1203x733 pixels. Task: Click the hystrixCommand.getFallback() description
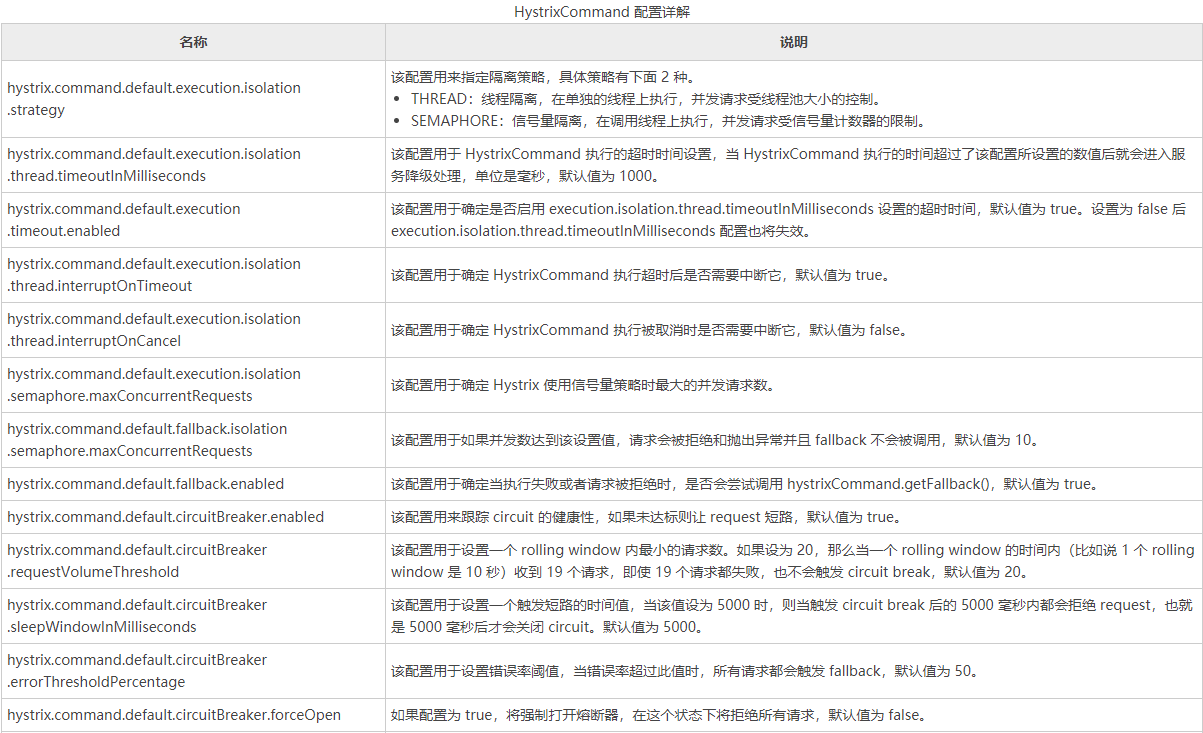tap(745, 484)
